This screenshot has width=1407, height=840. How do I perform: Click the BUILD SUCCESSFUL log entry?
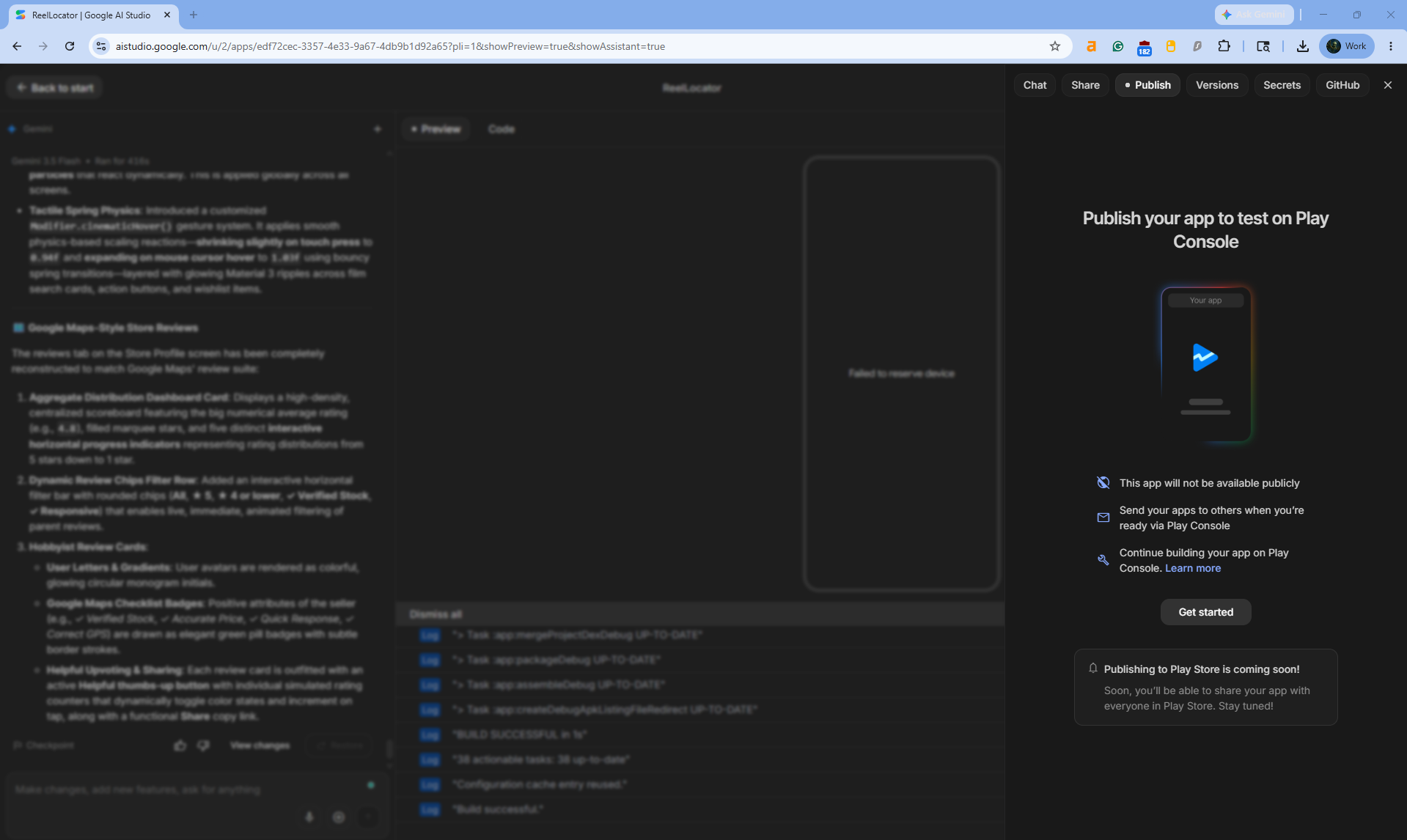519,734
